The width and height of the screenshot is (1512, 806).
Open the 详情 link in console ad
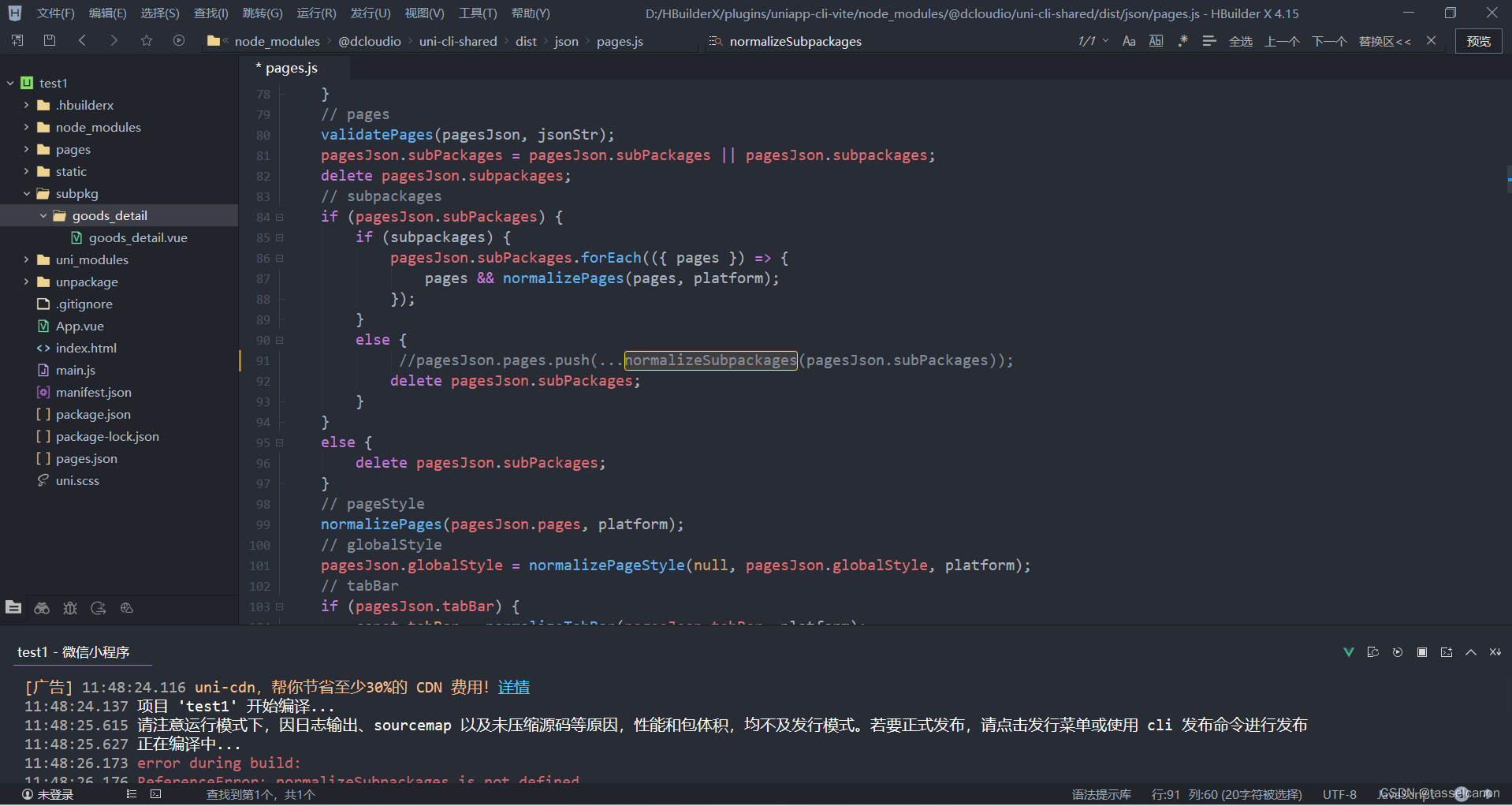tap(514, 687)
